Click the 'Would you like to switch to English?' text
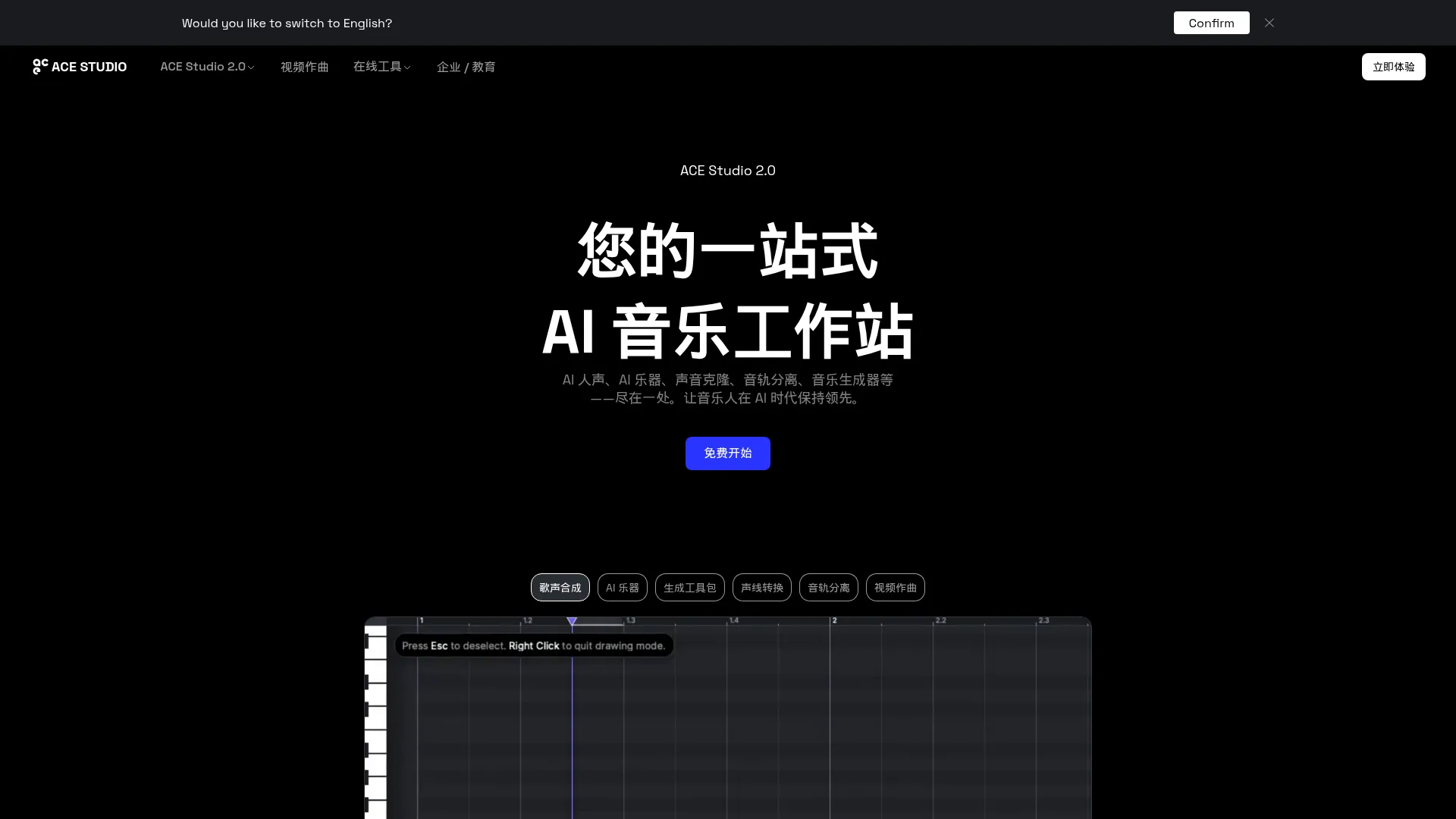 [287, 24]
